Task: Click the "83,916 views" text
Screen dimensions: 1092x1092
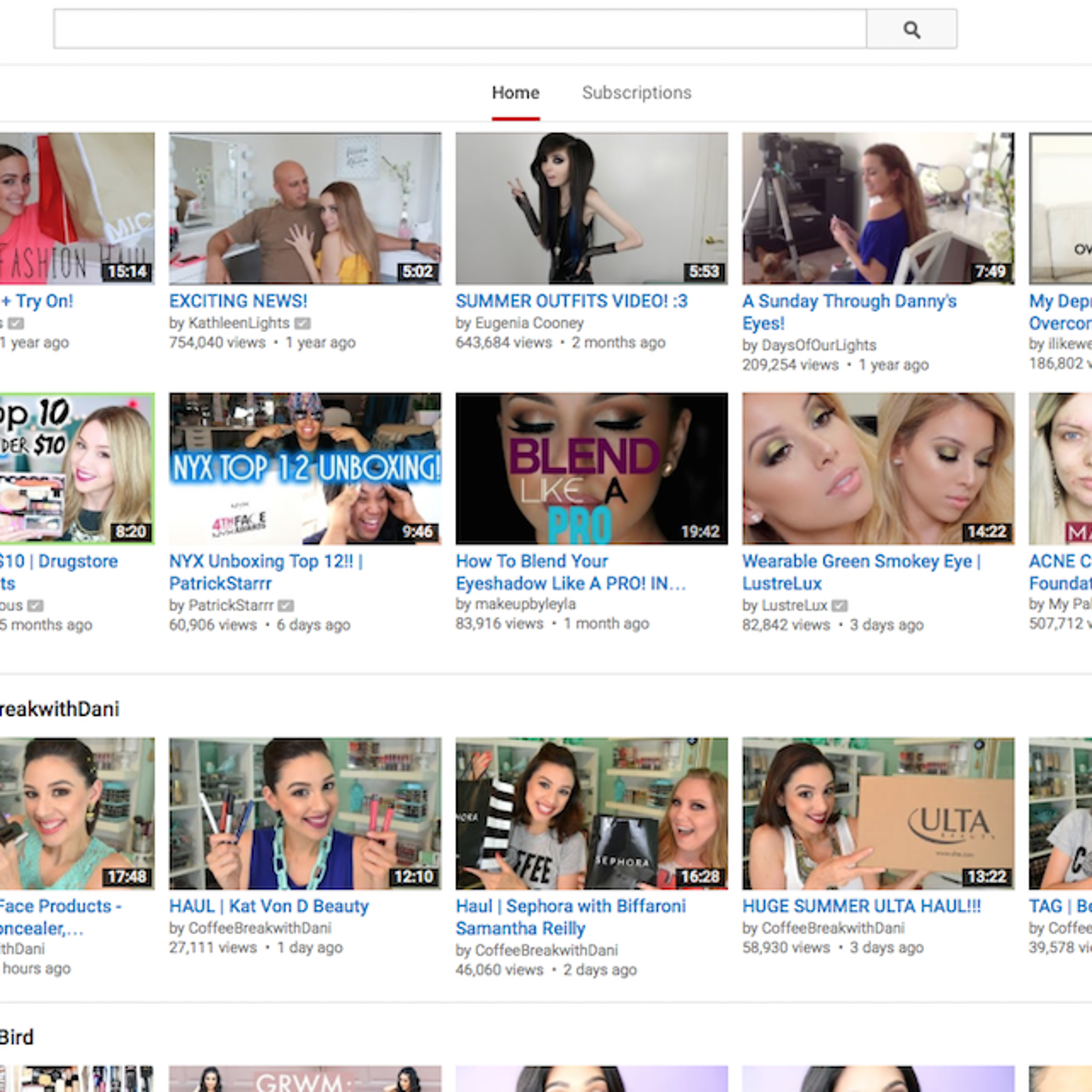Action: [499, 624]
